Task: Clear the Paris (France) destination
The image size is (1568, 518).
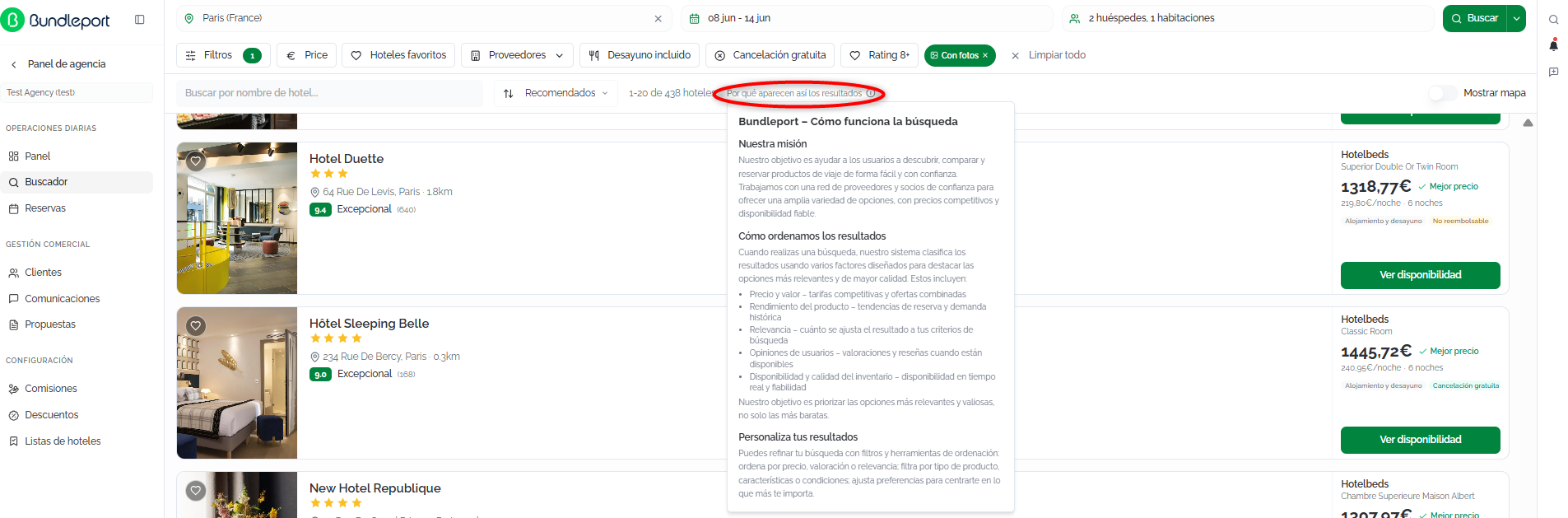Action: click(x=658, y=18)
